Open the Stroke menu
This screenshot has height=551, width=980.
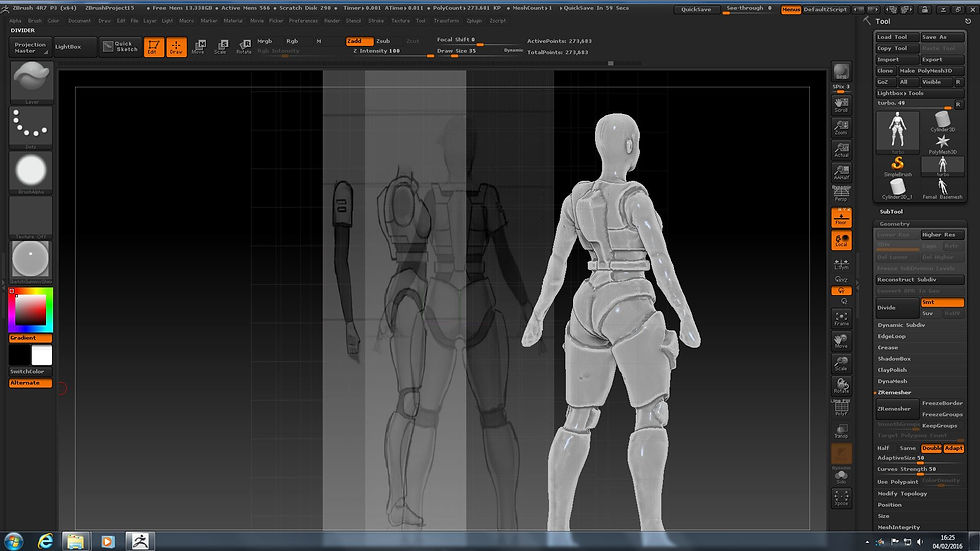[x=376, y=20]
